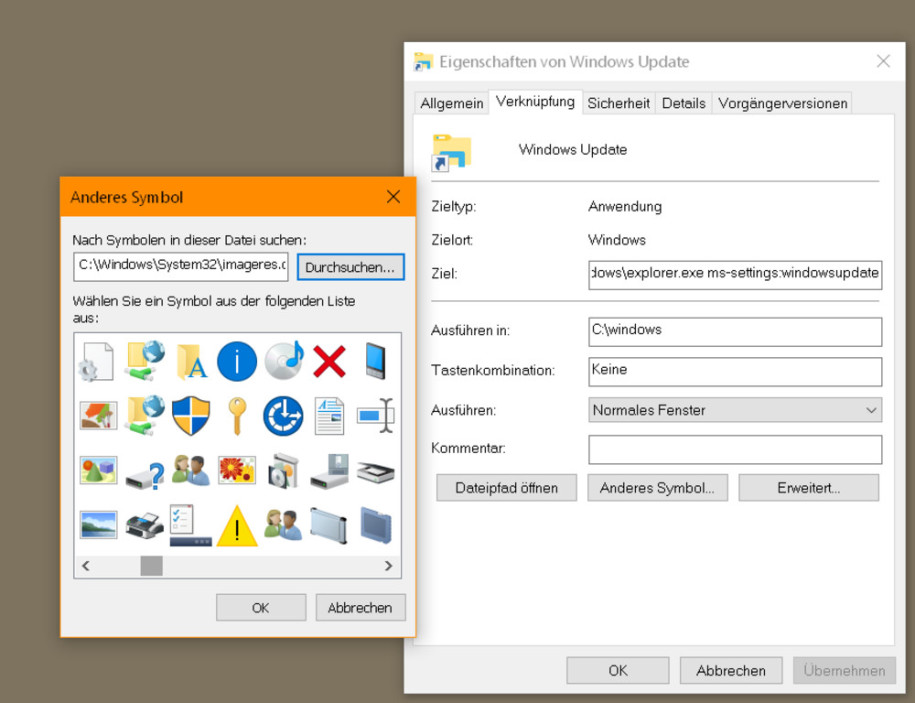Viewport: 915px width, 703px height.
Task: Click the Anderes Symbol... button
Action: 657,488
